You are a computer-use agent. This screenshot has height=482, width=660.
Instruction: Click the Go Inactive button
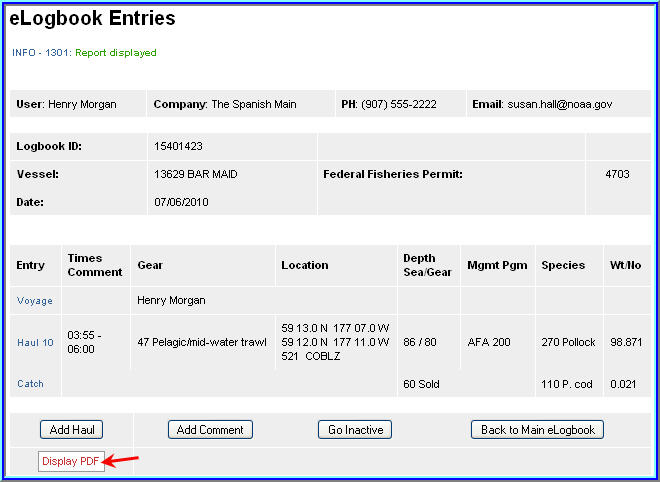click(355, 429)
